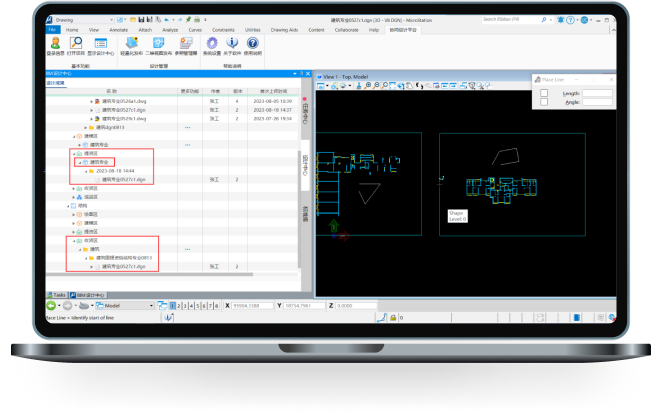Toggle the Angle checkbox in Place Line dialog
This screenshot has height=414, width=663.
tap(544, 102)
